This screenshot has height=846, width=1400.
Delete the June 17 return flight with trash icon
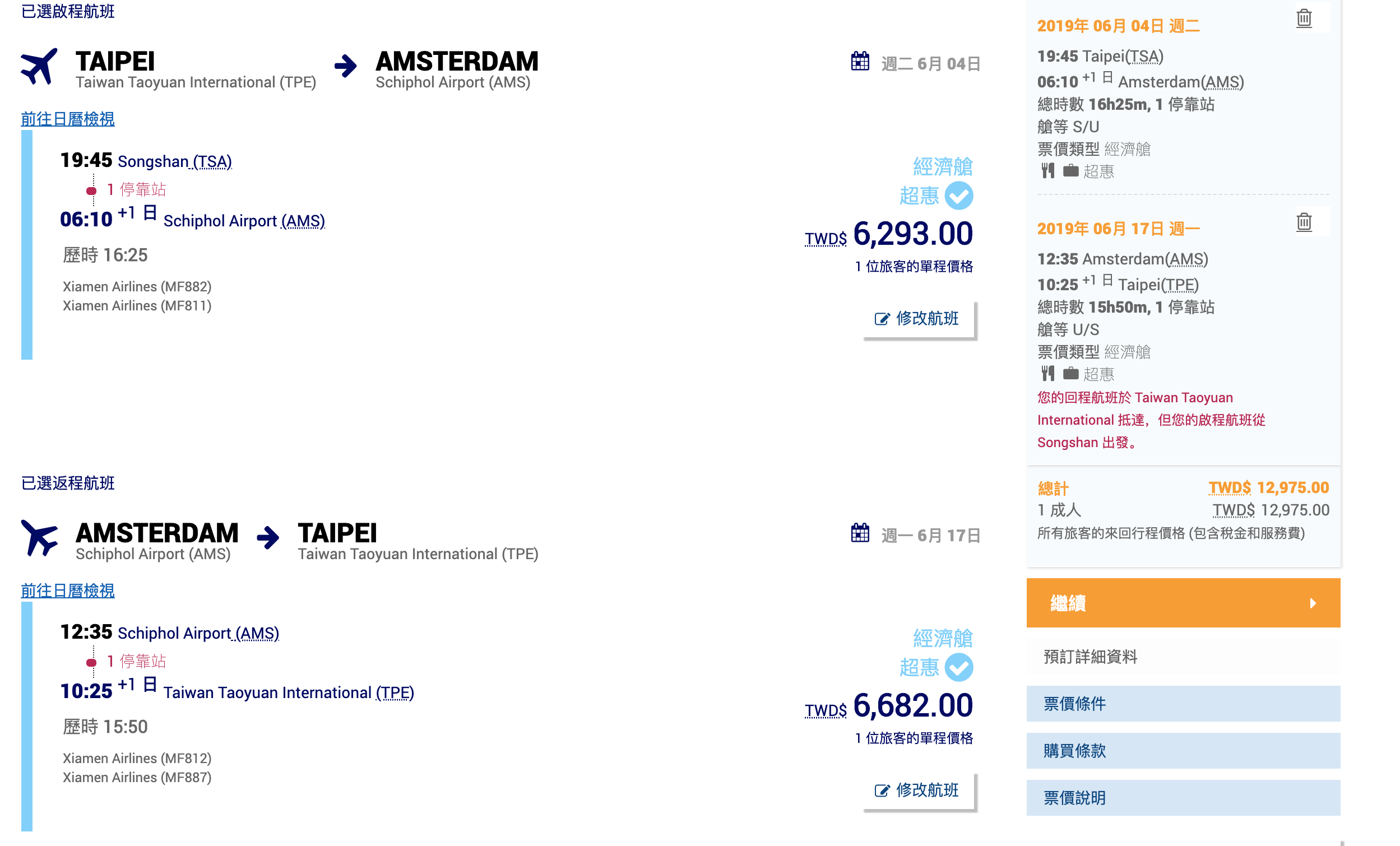point(1304,222)
